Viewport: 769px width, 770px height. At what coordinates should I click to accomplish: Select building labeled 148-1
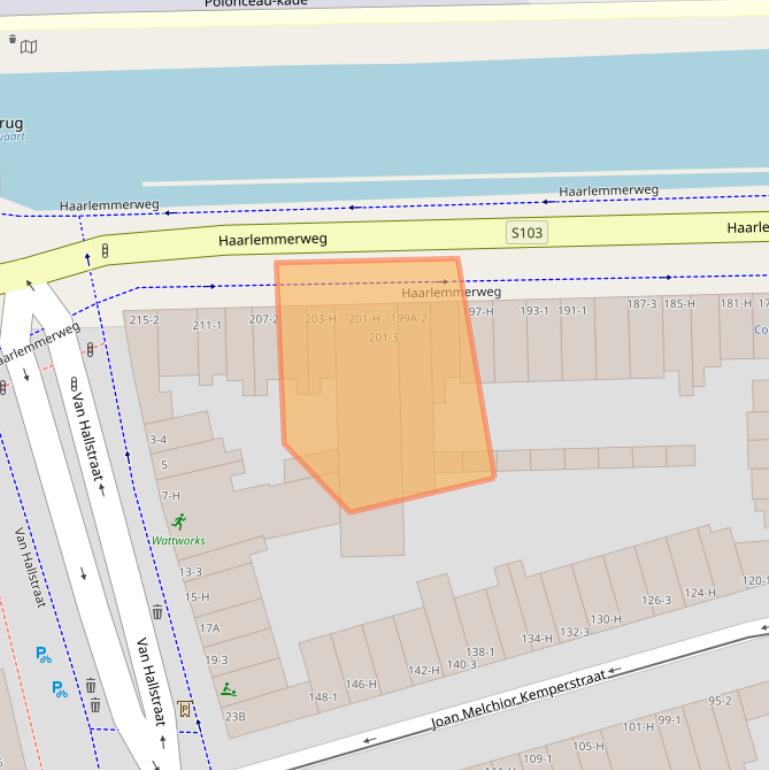coord(323,697)
